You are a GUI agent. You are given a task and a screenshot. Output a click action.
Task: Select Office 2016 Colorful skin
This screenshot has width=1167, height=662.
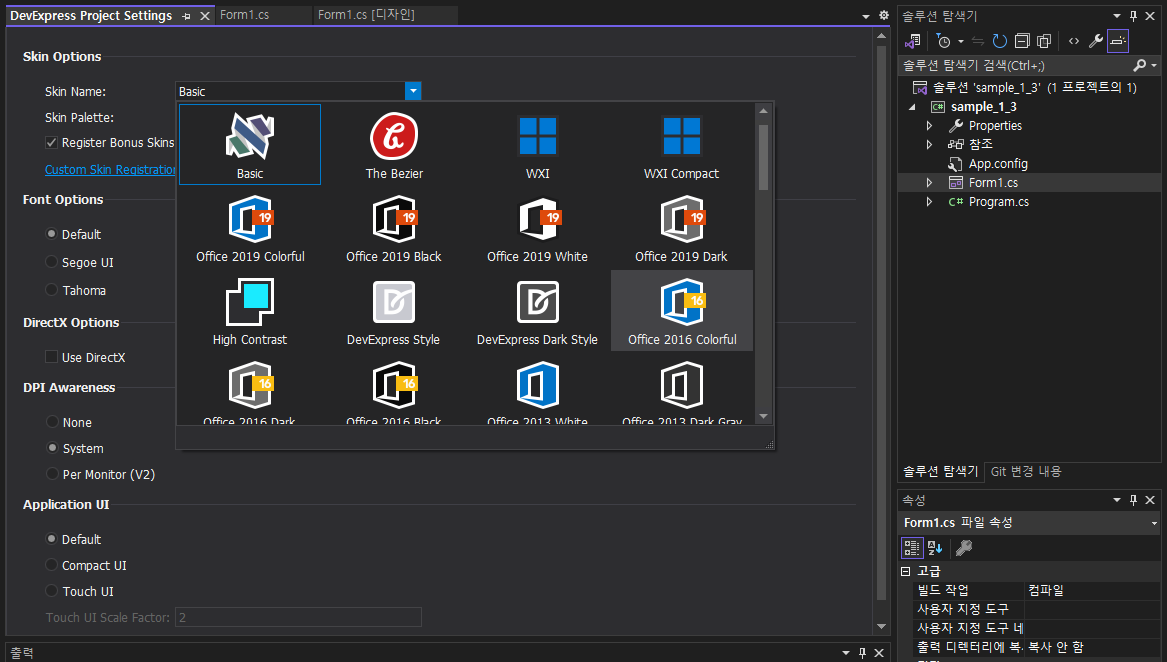[681, 311]
